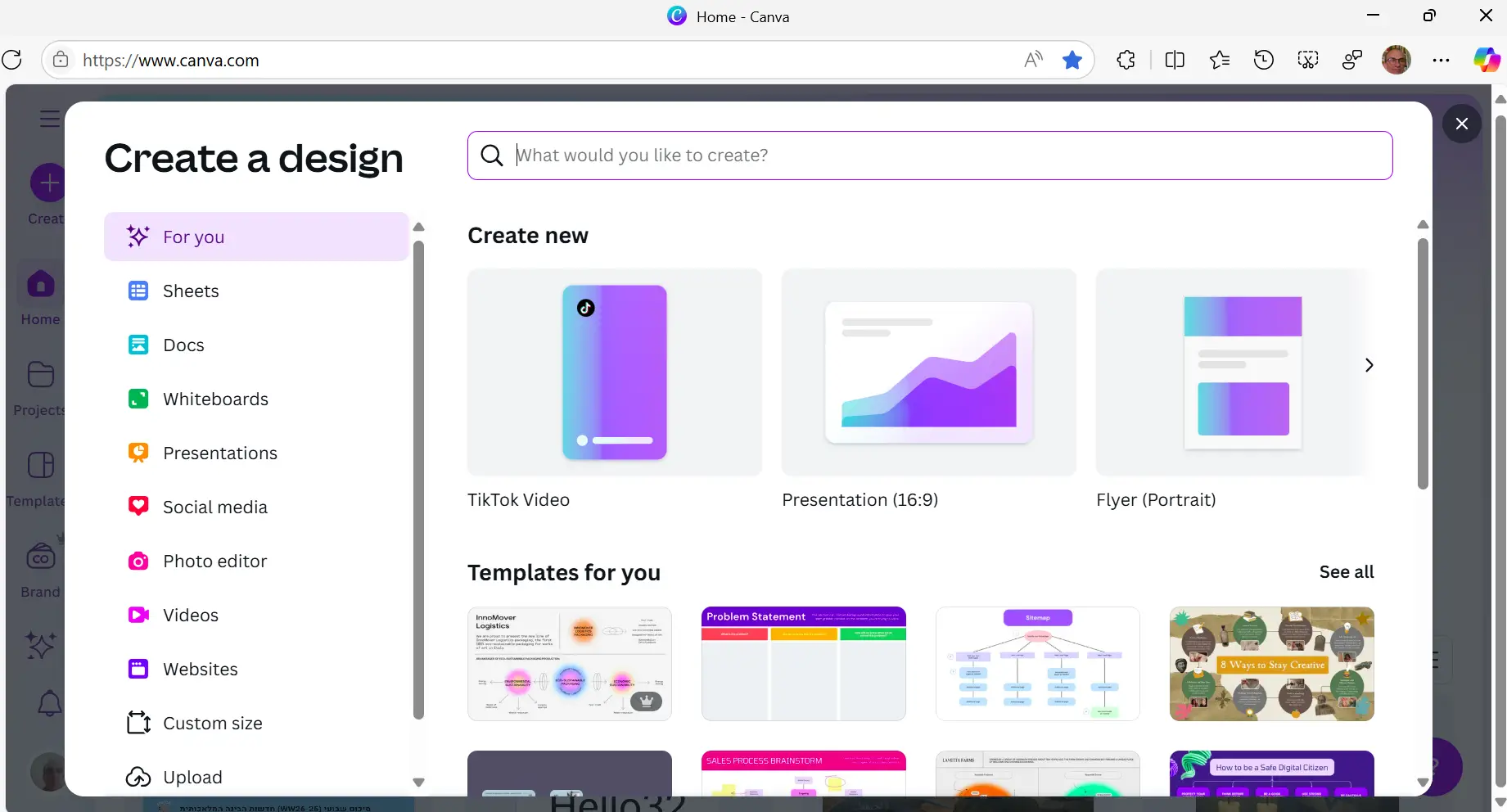
Task: Click the main panel scroll-up arrow
Action: [x=1423, y=224]
